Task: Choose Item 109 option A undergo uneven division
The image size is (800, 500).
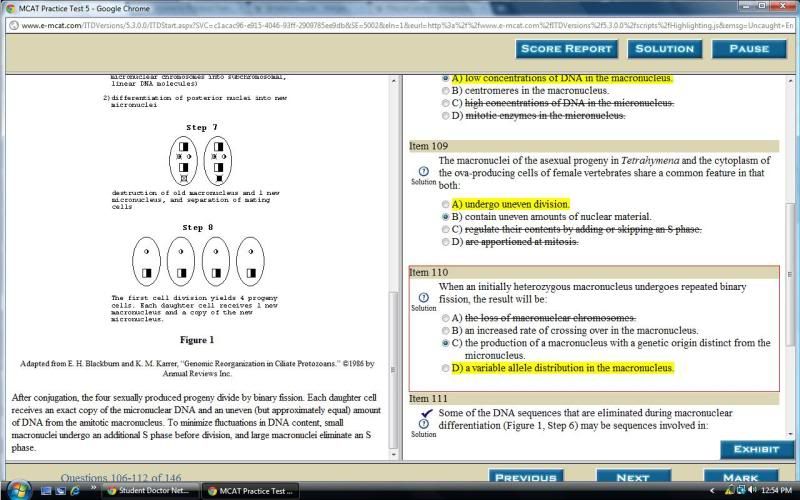Action: [445, 204]
